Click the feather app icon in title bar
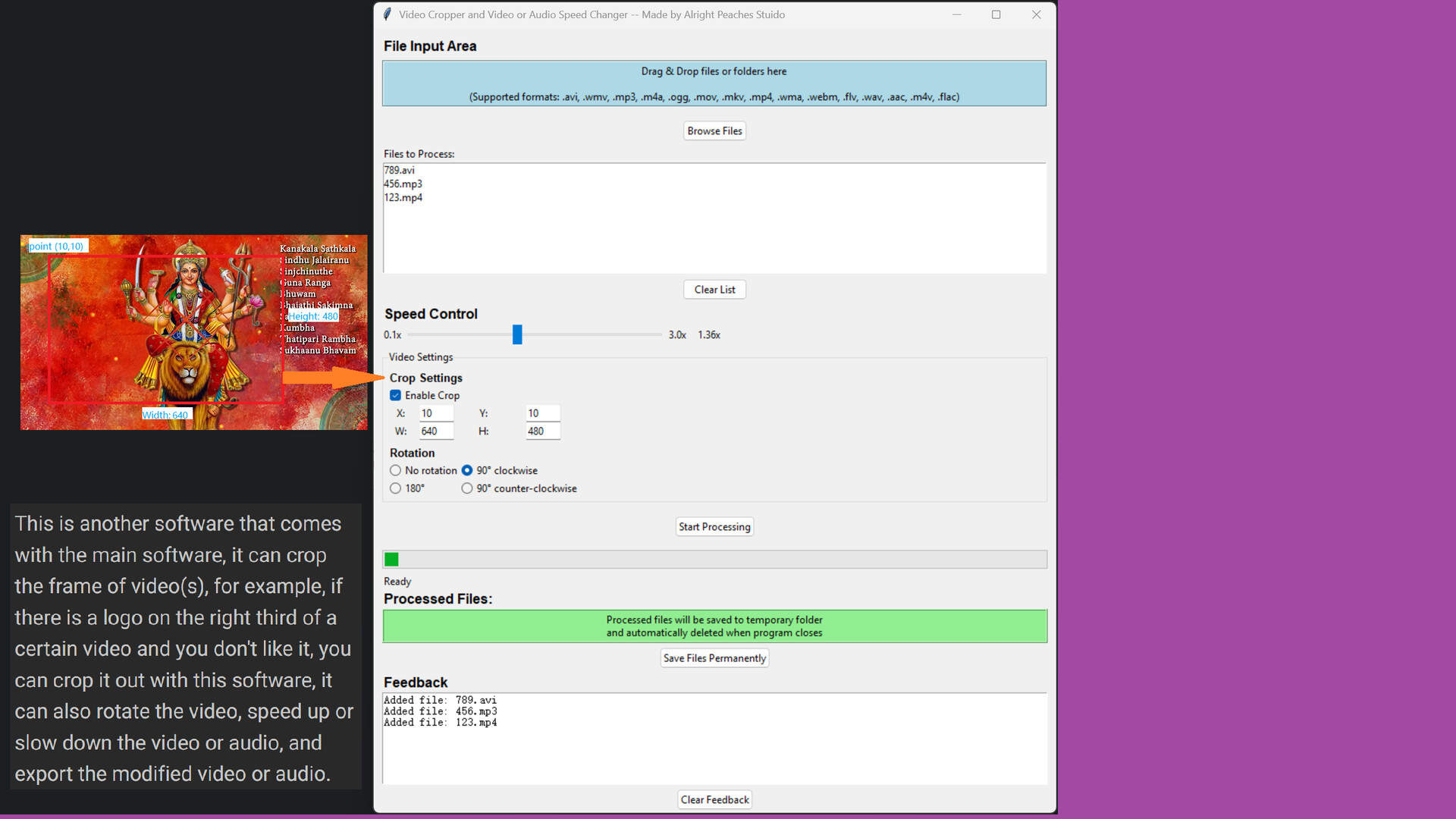The image size is (1456, 819). pyautogui.click(x=388, y=14)
